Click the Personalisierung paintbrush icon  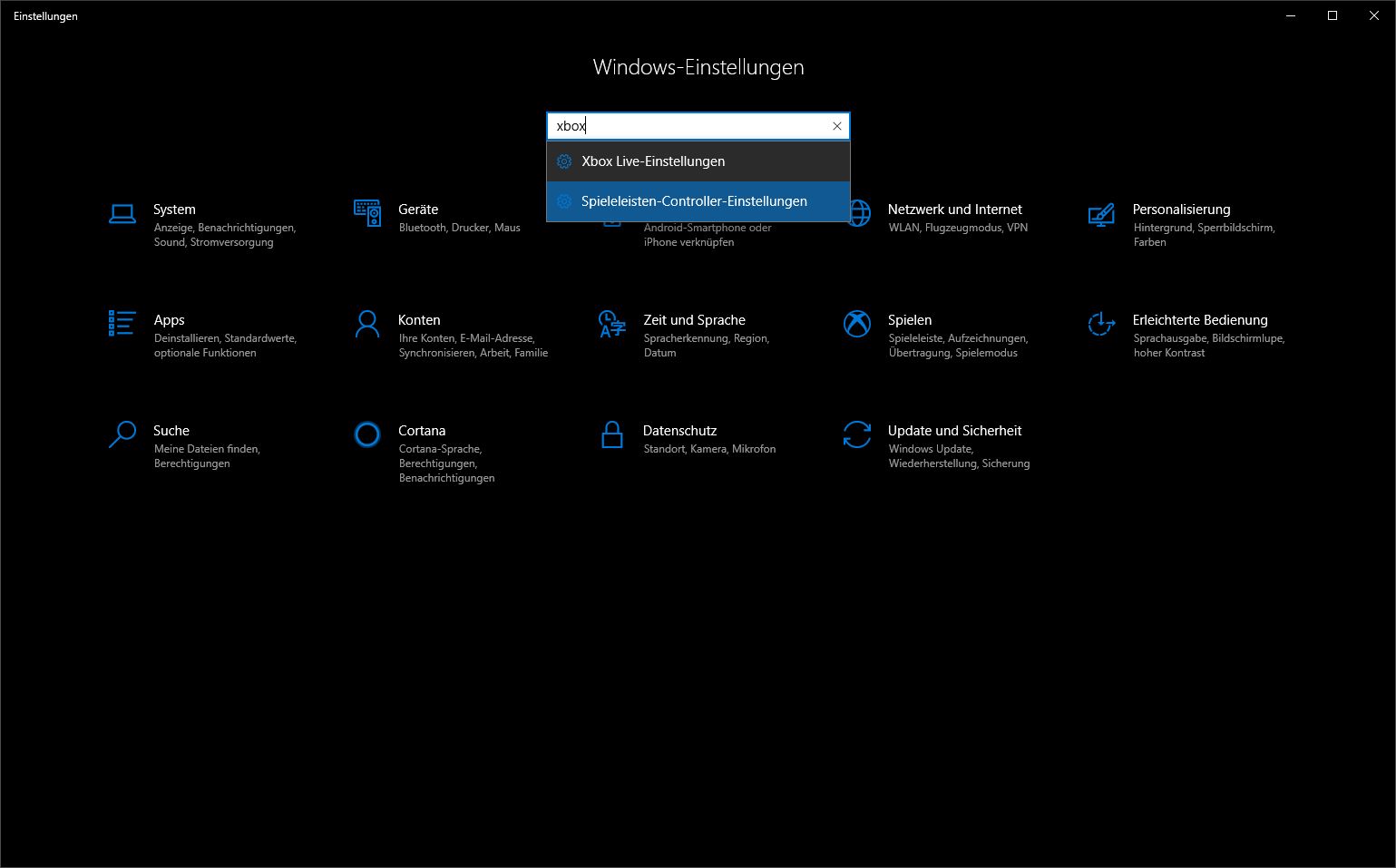(1101, 215)
